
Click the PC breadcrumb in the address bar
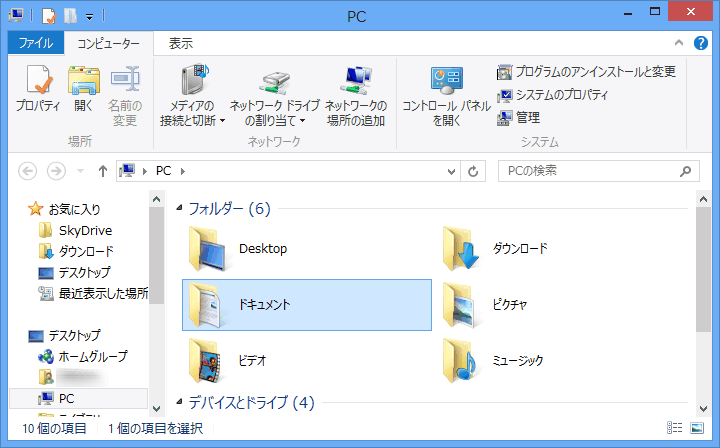pyautogui.click(x=163, y=171)
